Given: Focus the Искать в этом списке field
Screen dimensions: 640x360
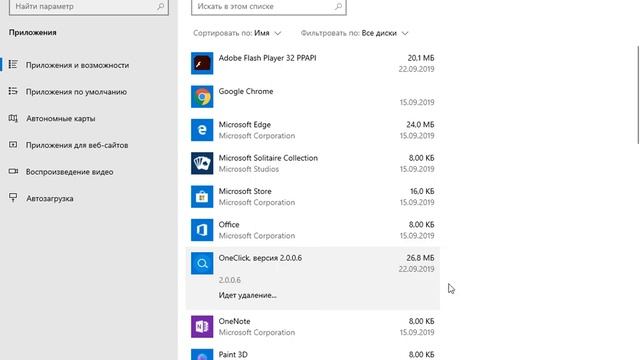Looking at the screenshot, I should [269, 7].
